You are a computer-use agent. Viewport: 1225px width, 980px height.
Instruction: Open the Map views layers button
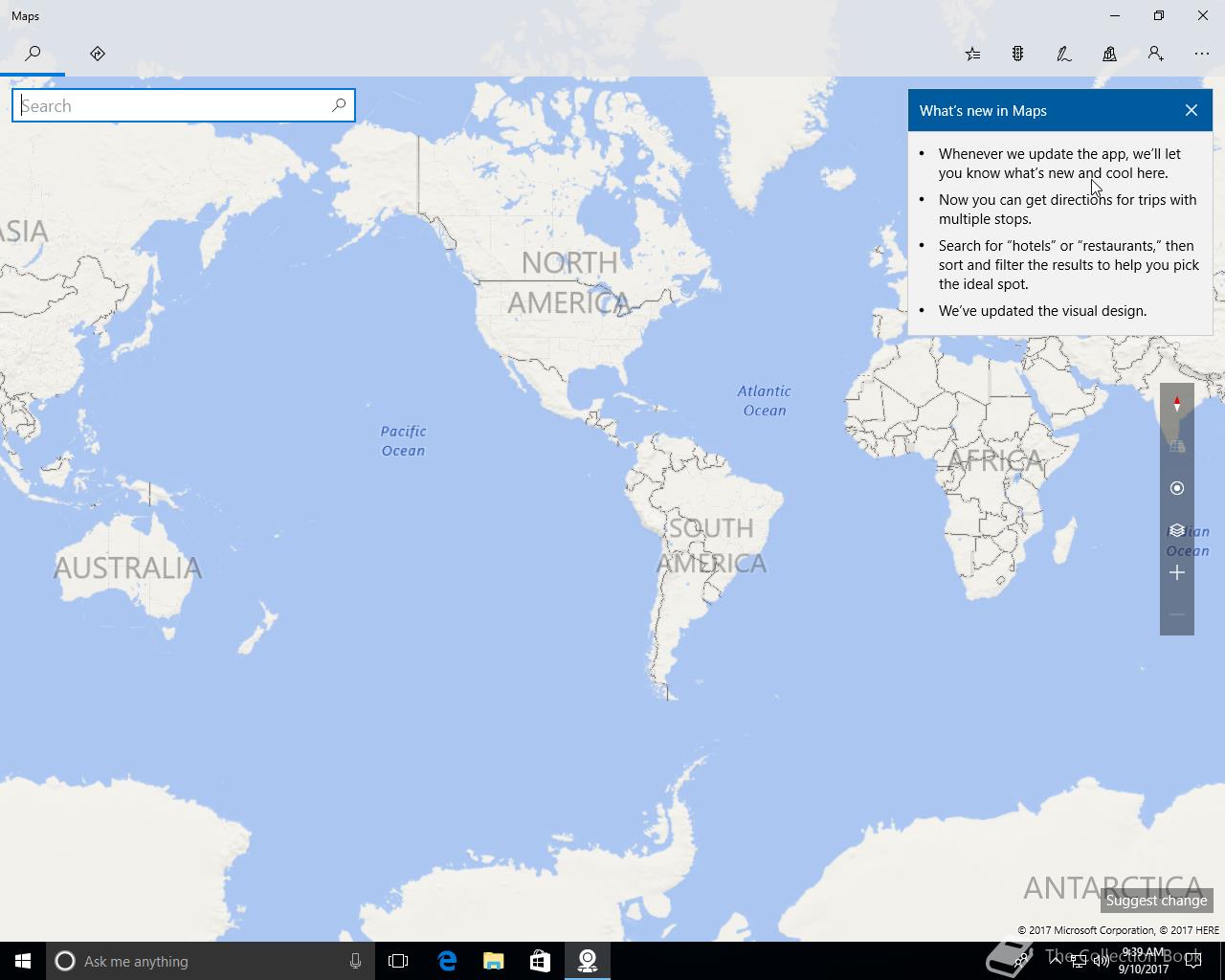[1177, 530]
